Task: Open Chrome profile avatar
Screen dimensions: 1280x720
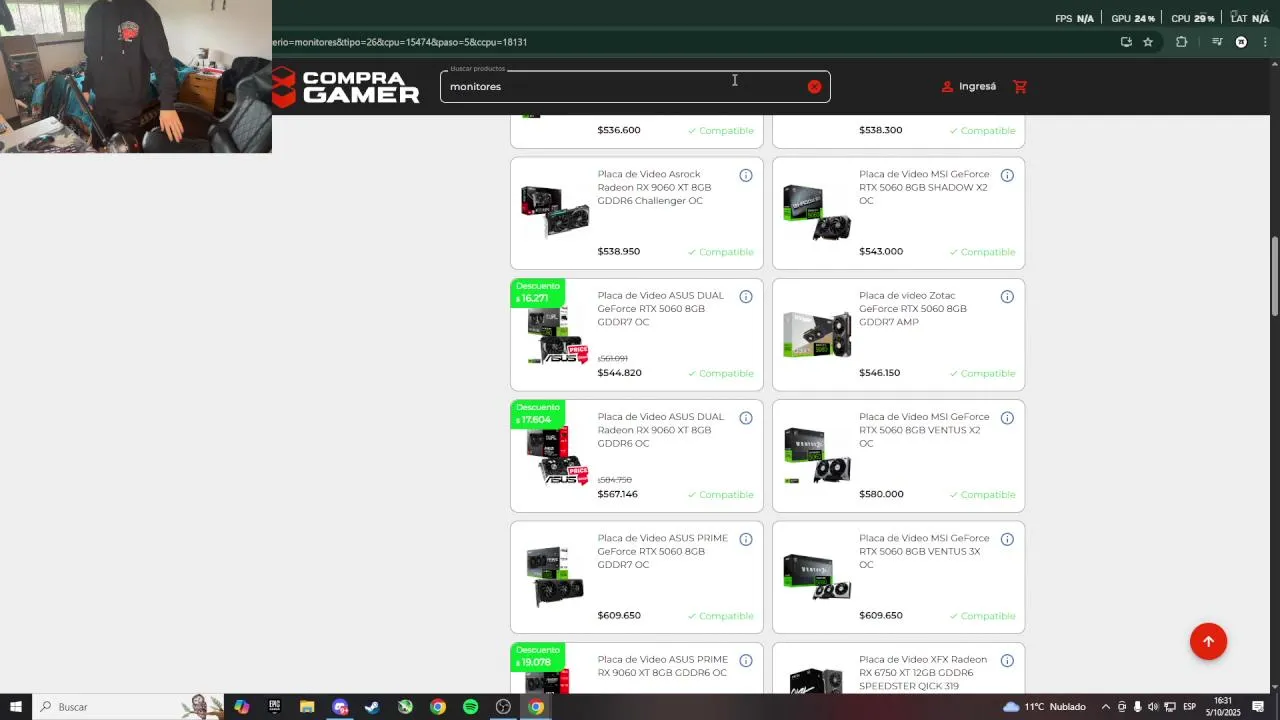Action: tap(1241, 42)
